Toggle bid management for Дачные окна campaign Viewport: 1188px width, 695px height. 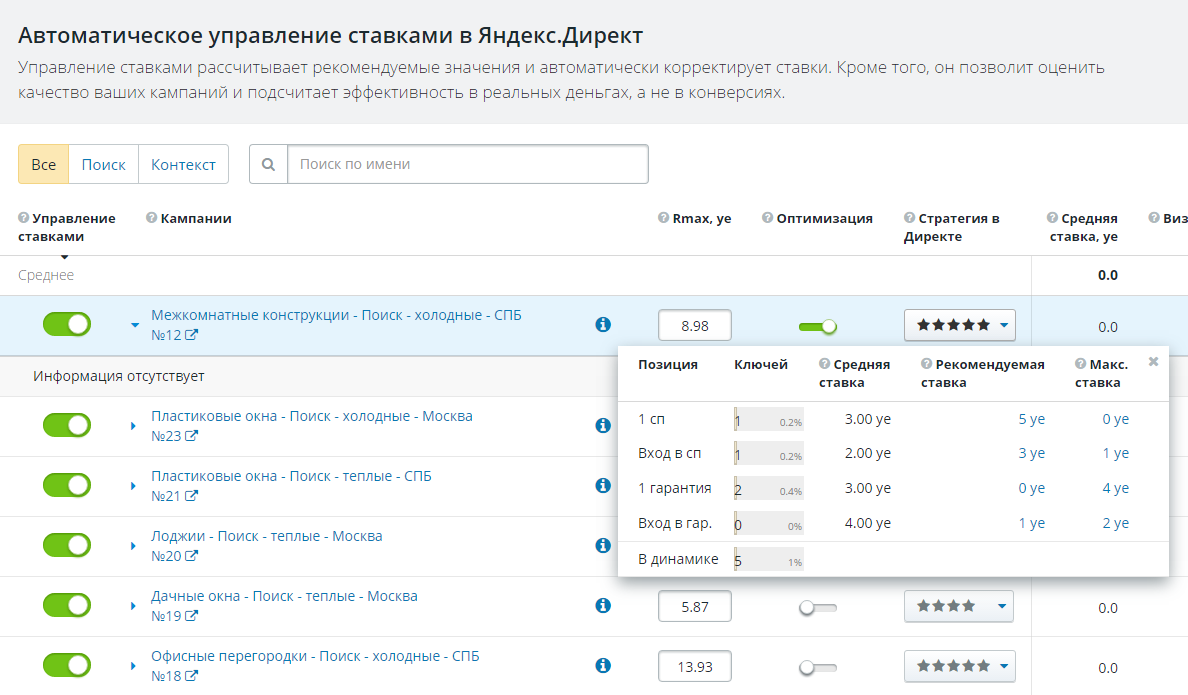pos(67,605)
